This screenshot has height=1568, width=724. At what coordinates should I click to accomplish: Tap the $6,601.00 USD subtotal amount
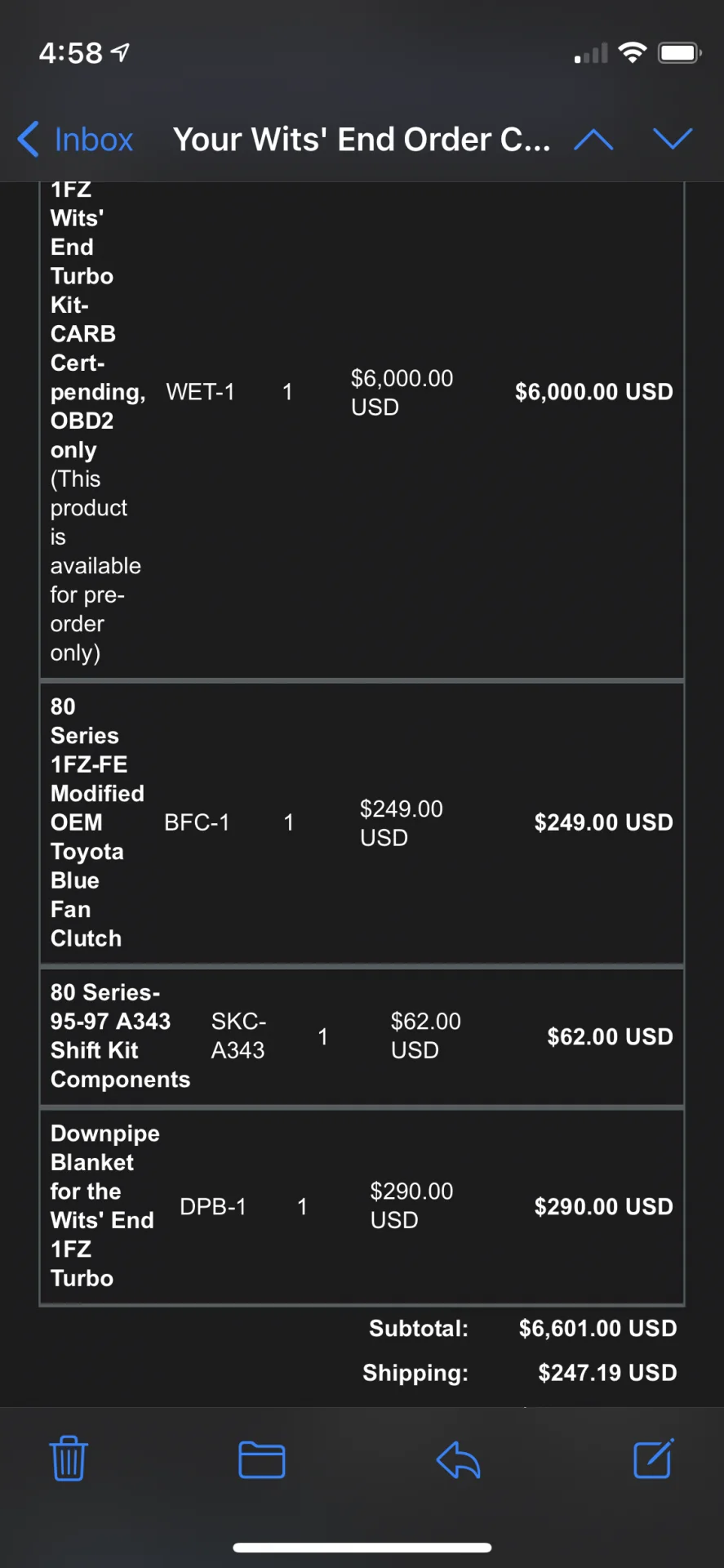pos(597,1328)
